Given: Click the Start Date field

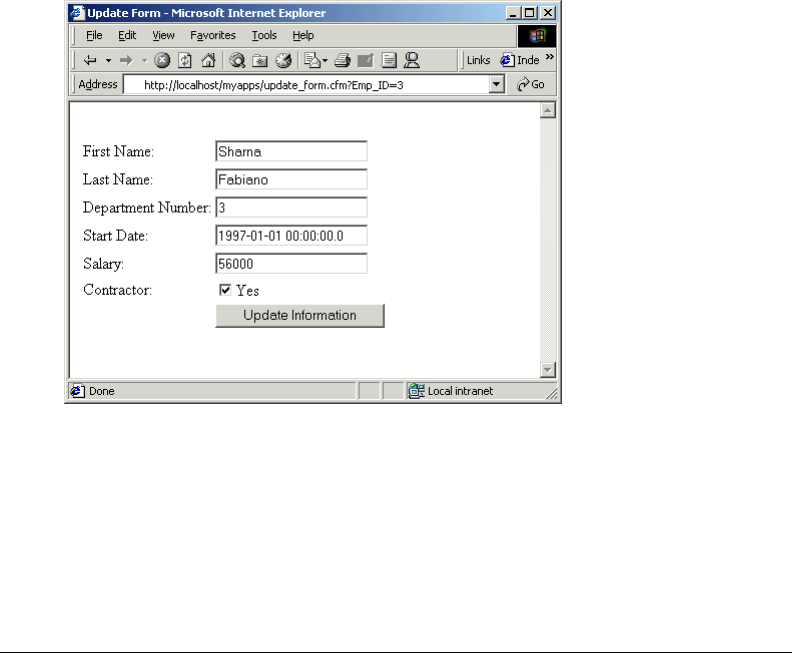Looking at the screenshot, I should 291,236.
